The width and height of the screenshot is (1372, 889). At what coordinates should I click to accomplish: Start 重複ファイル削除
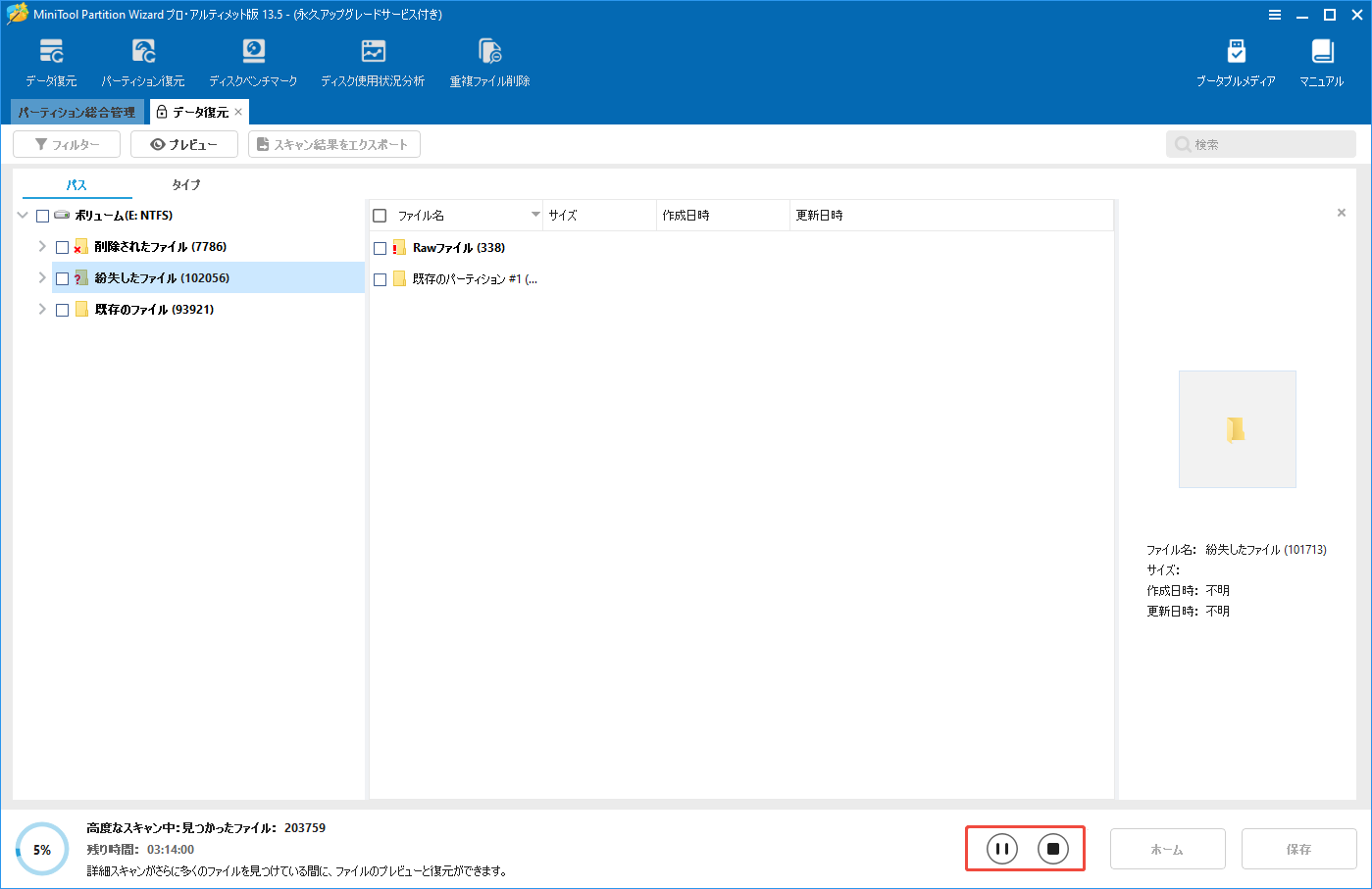pyautogui.click(x=490, y=61)
